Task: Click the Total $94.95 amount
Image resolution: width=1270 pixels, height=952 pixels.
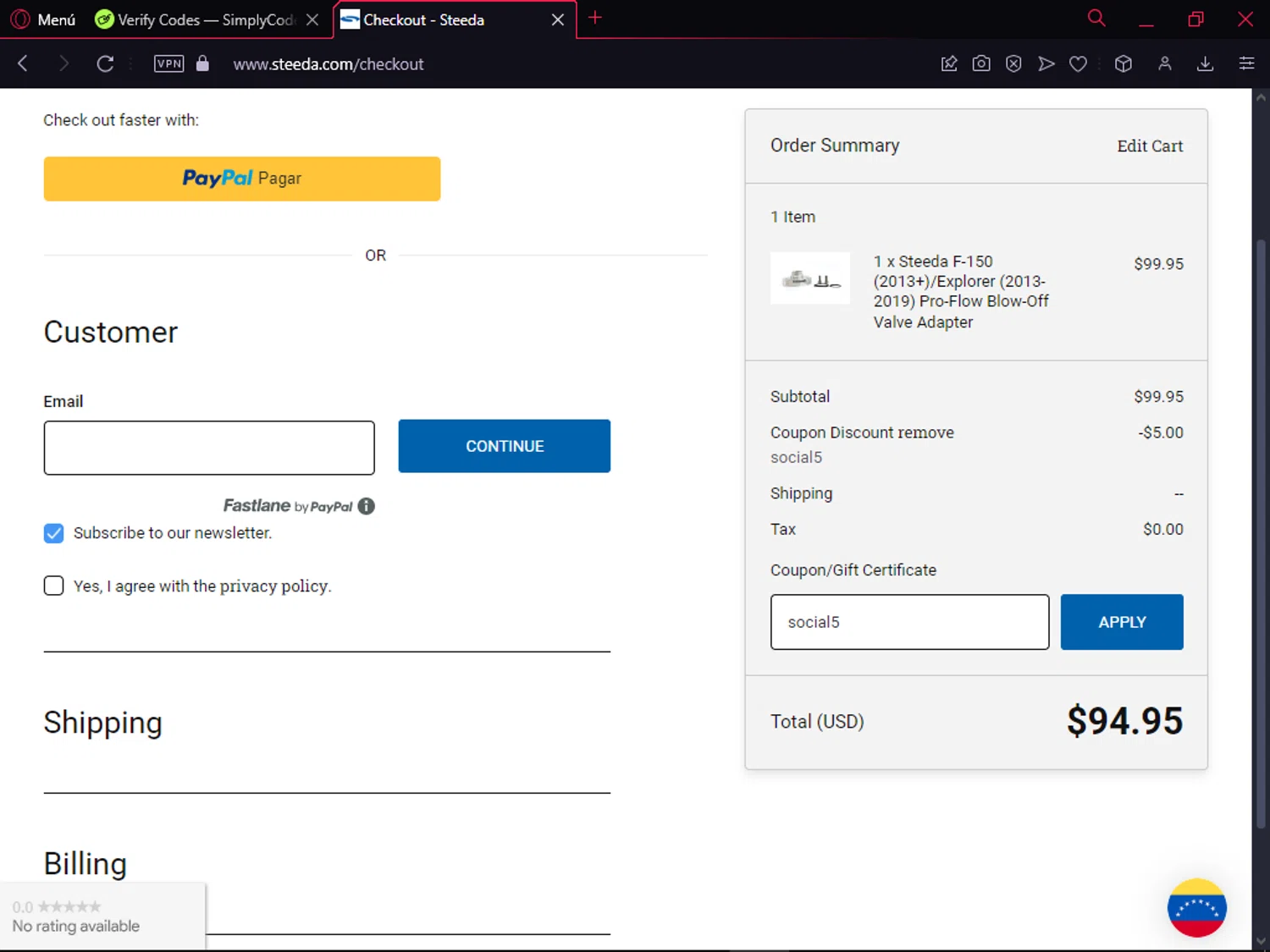Action: tap(1124, 721)
